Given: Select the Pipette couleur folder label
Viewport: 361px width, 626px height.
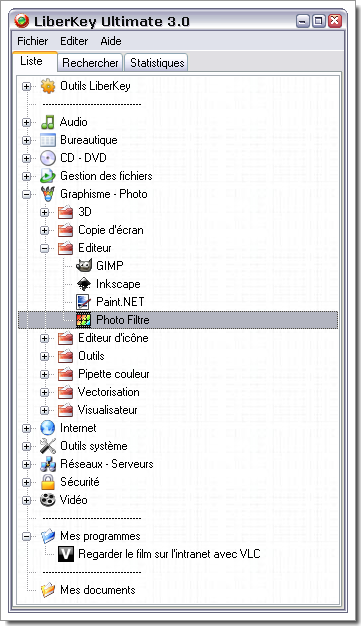Looking at the screenshot, I should pos(113,374).
